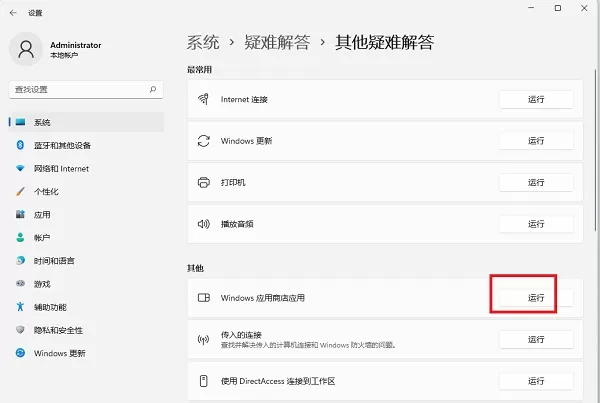This screenshot has height=403, width=600.
Task: Click the 传入的连接 description text
Action: [308, 345]
